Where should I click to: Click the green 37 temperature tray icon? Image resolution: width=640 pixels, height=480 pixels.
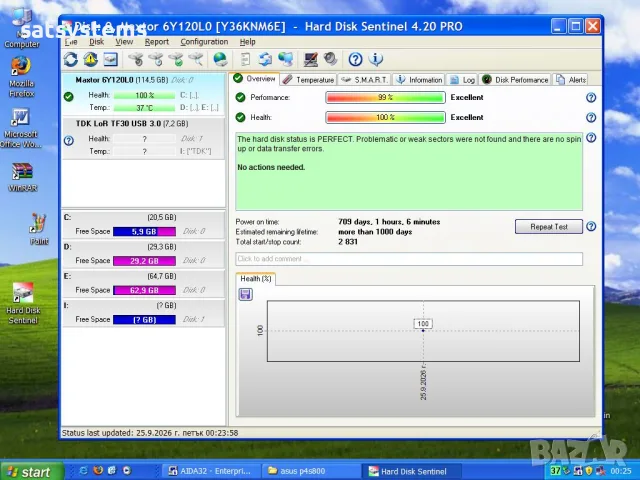(x=555, y=471)
